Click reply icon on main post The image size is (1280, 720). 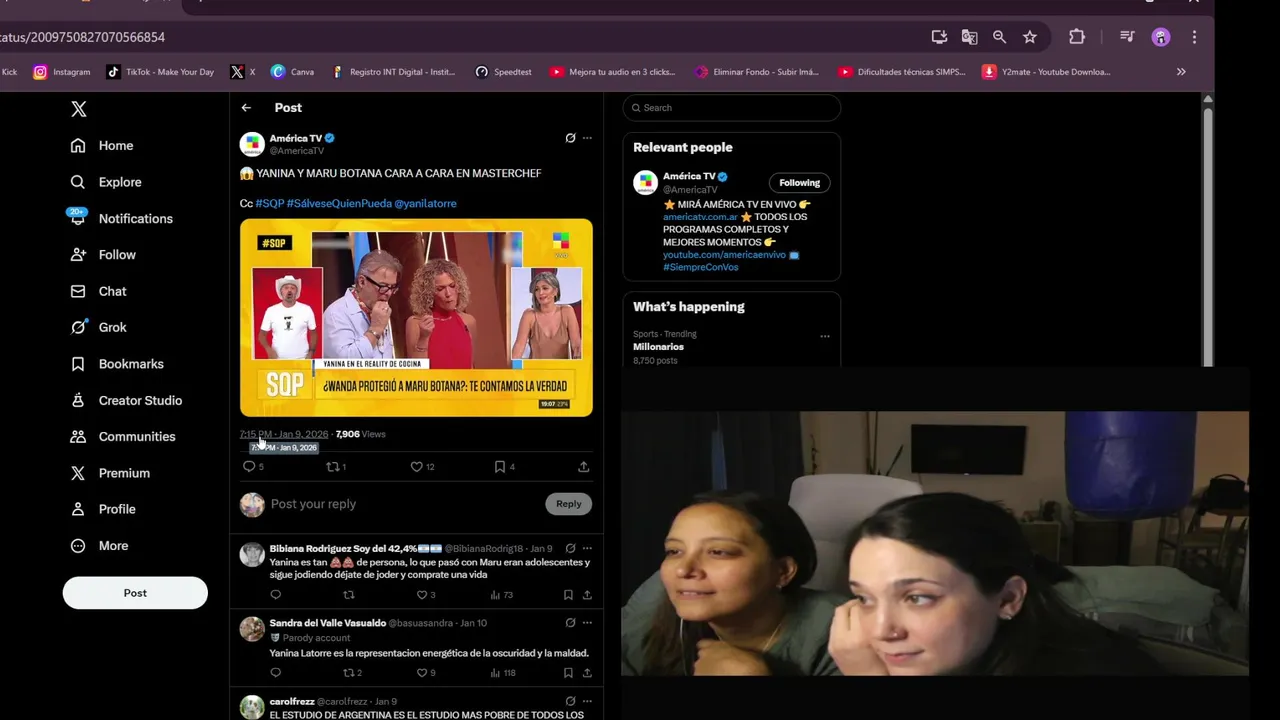click(250, 467)
